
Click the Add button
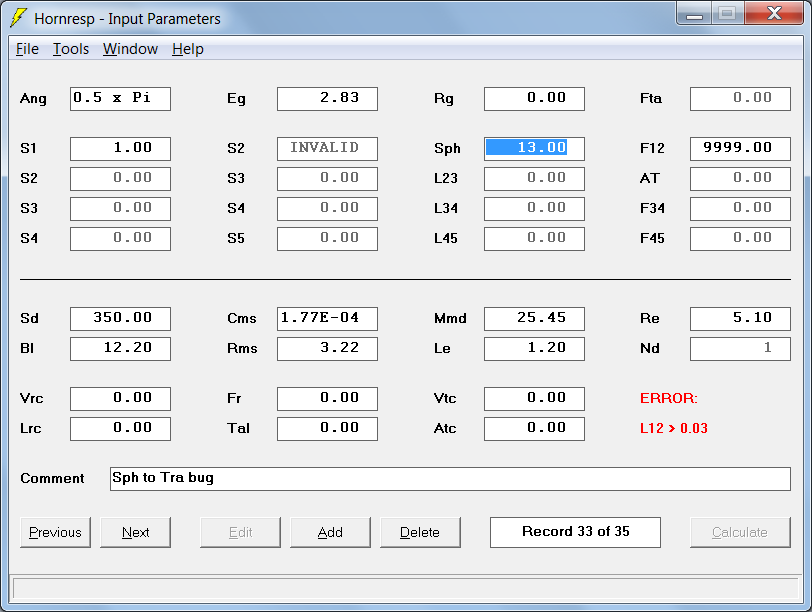[330, 532]
